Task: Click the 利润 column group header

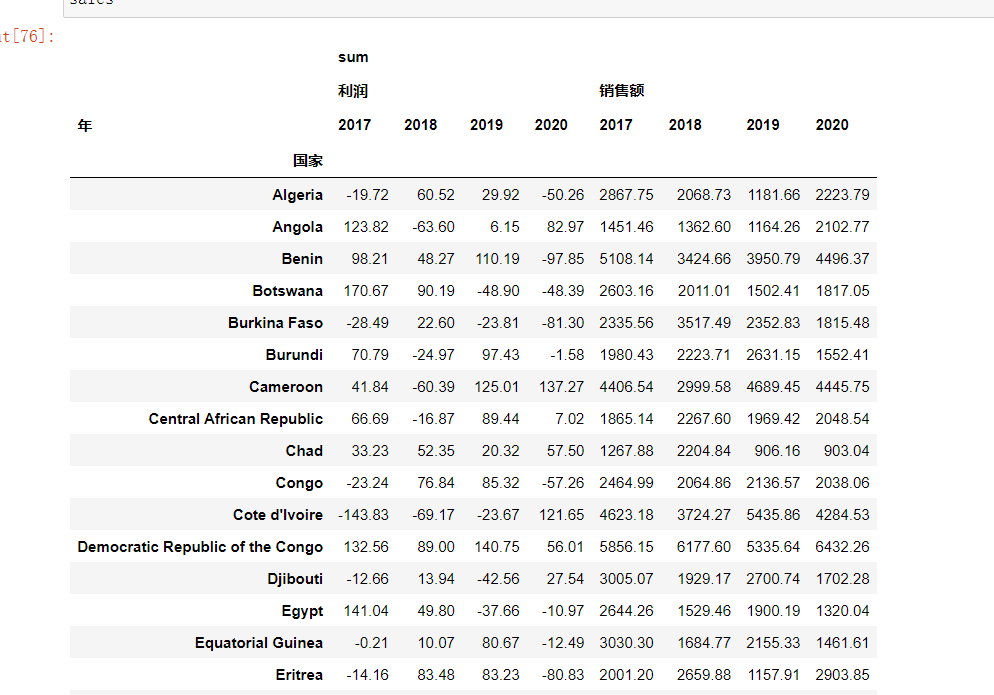Action: tap(352, 91)
